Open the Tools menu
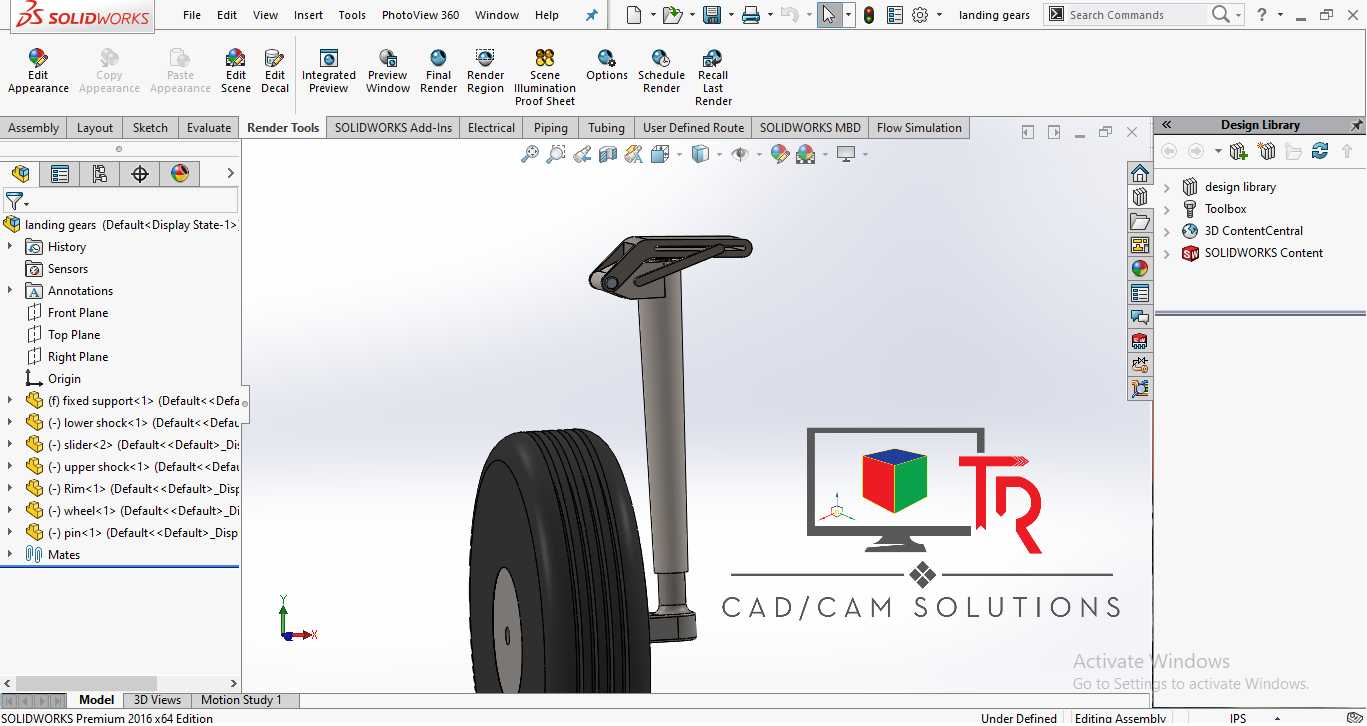 [x=352, y=15]
